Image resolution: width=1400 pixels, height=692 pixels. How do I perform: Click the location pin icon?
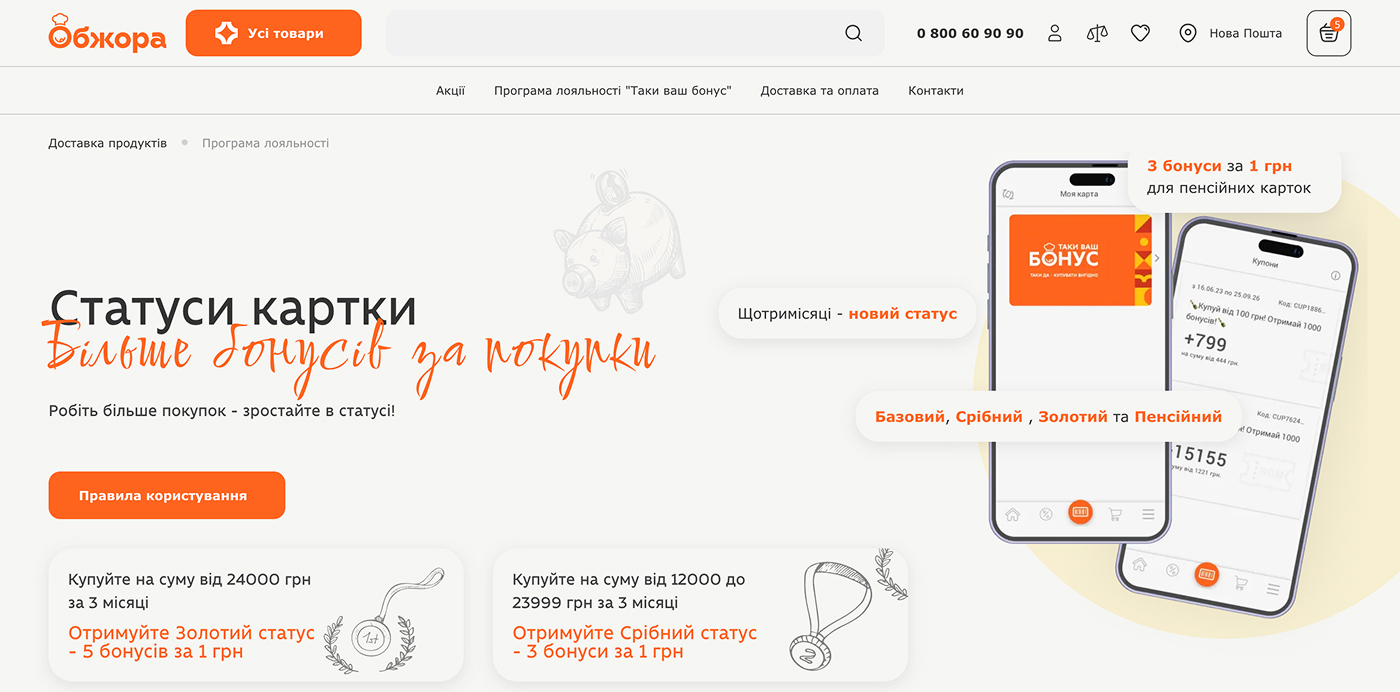1188,33
